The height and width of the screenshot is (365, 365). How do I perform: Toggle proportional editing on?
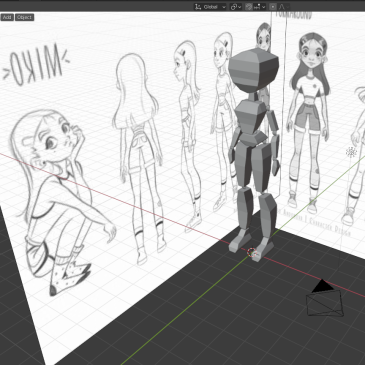pos(273,7)
